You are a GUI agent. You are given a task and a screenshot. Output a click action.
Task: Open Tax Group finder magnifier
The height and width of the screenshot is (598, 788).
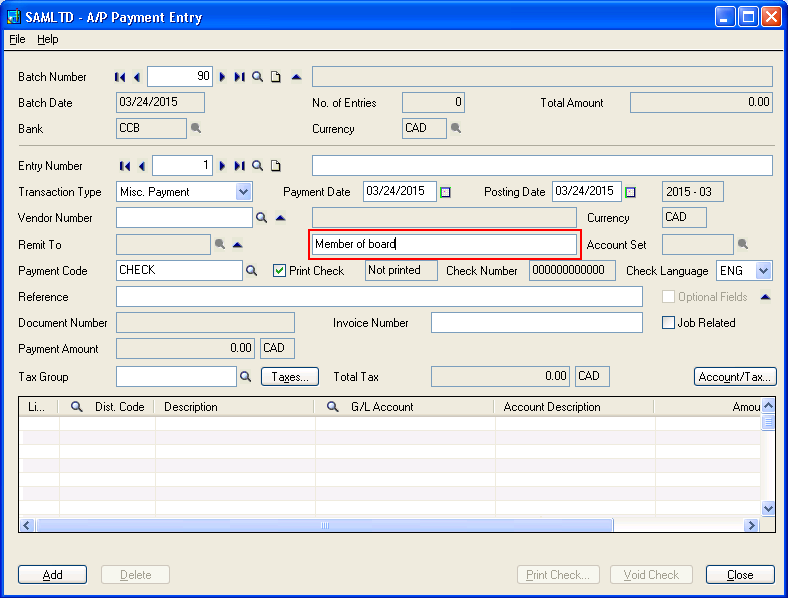pos(245,376)
